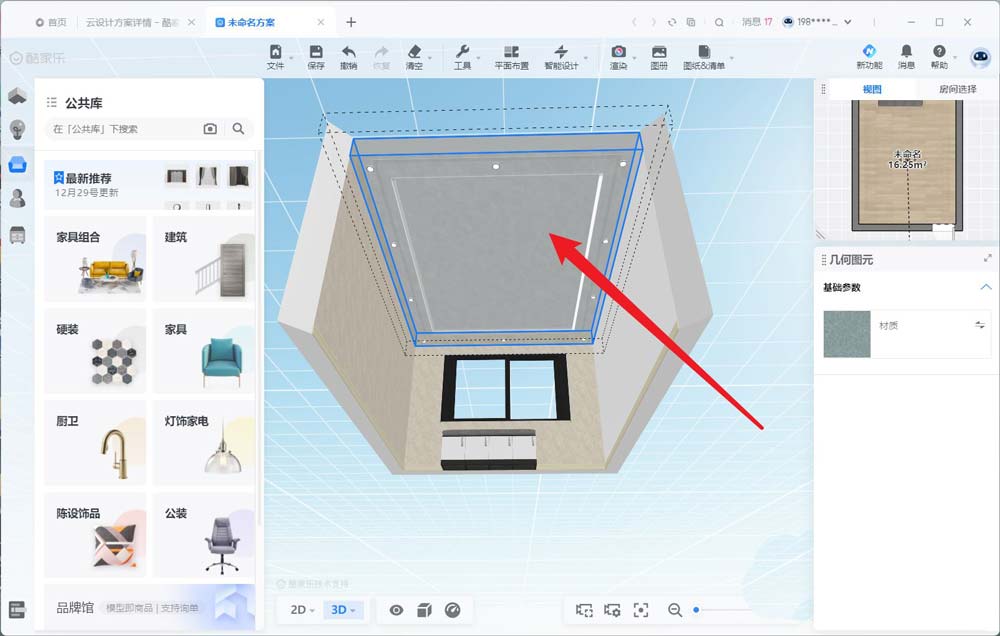This screenshot has width=1000, height=636.
Task: Collapse the 基础参数 section chevron
Action: coord(984,288)
